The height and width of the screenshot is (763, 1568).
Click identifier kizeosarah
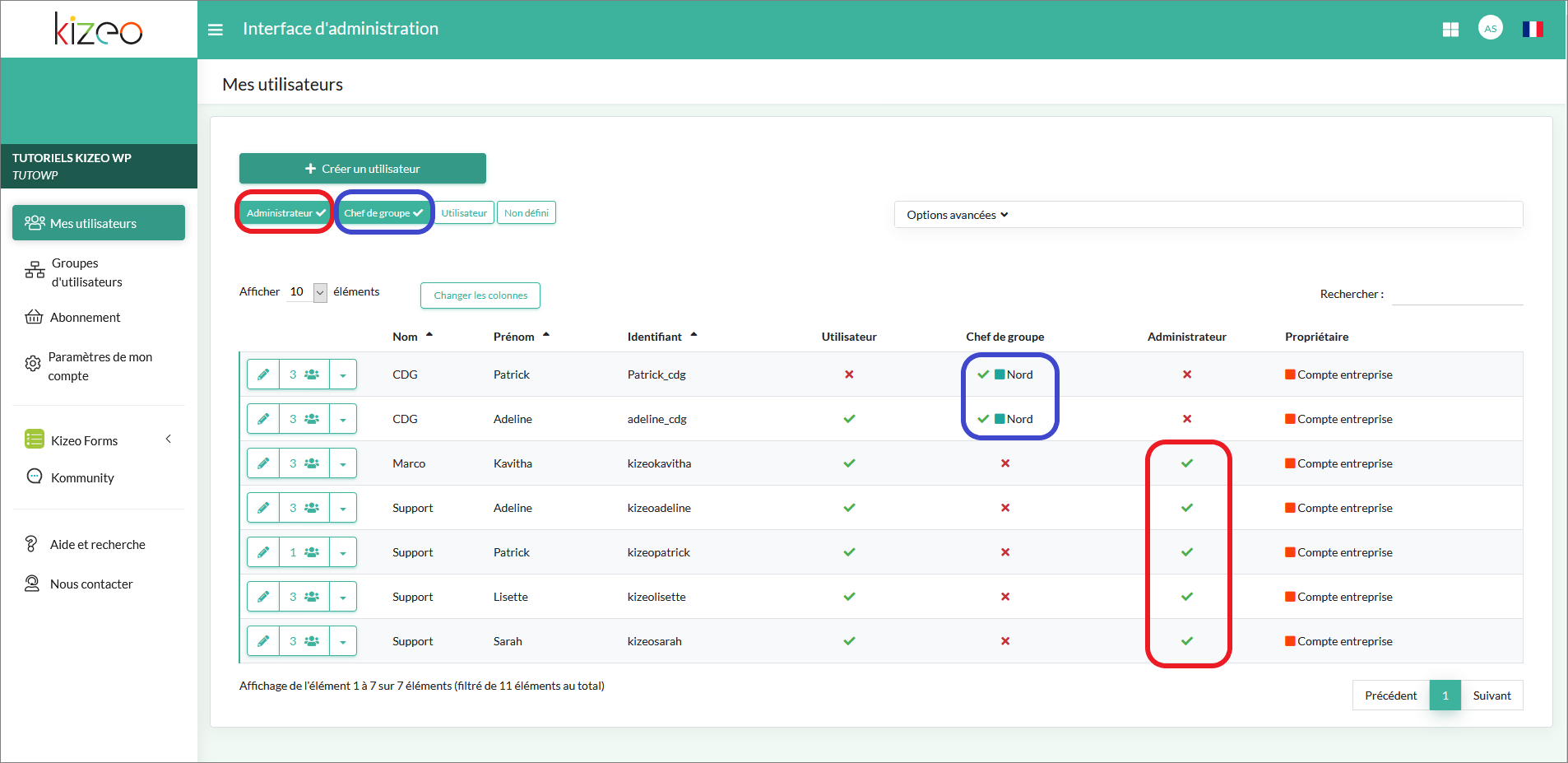[x=655, y=641]
